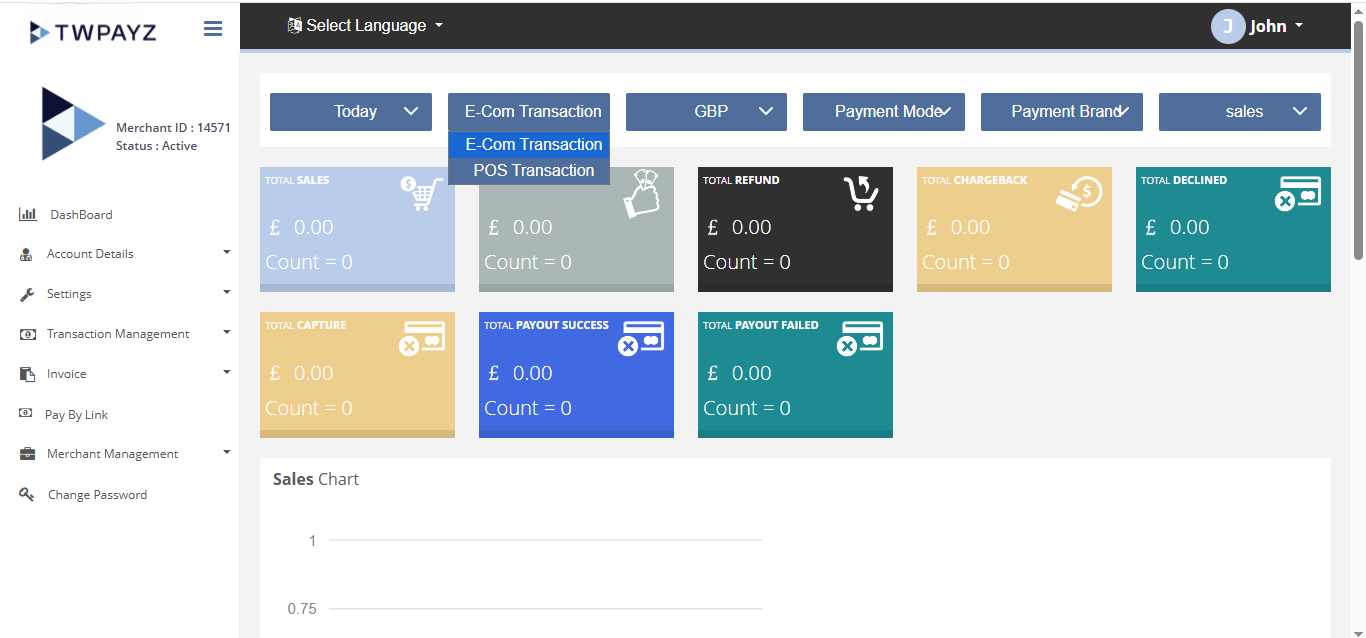The image size is (1366, 638).
Task: Click the shopping cart icon on Total Sales
Action: point(422,192)
